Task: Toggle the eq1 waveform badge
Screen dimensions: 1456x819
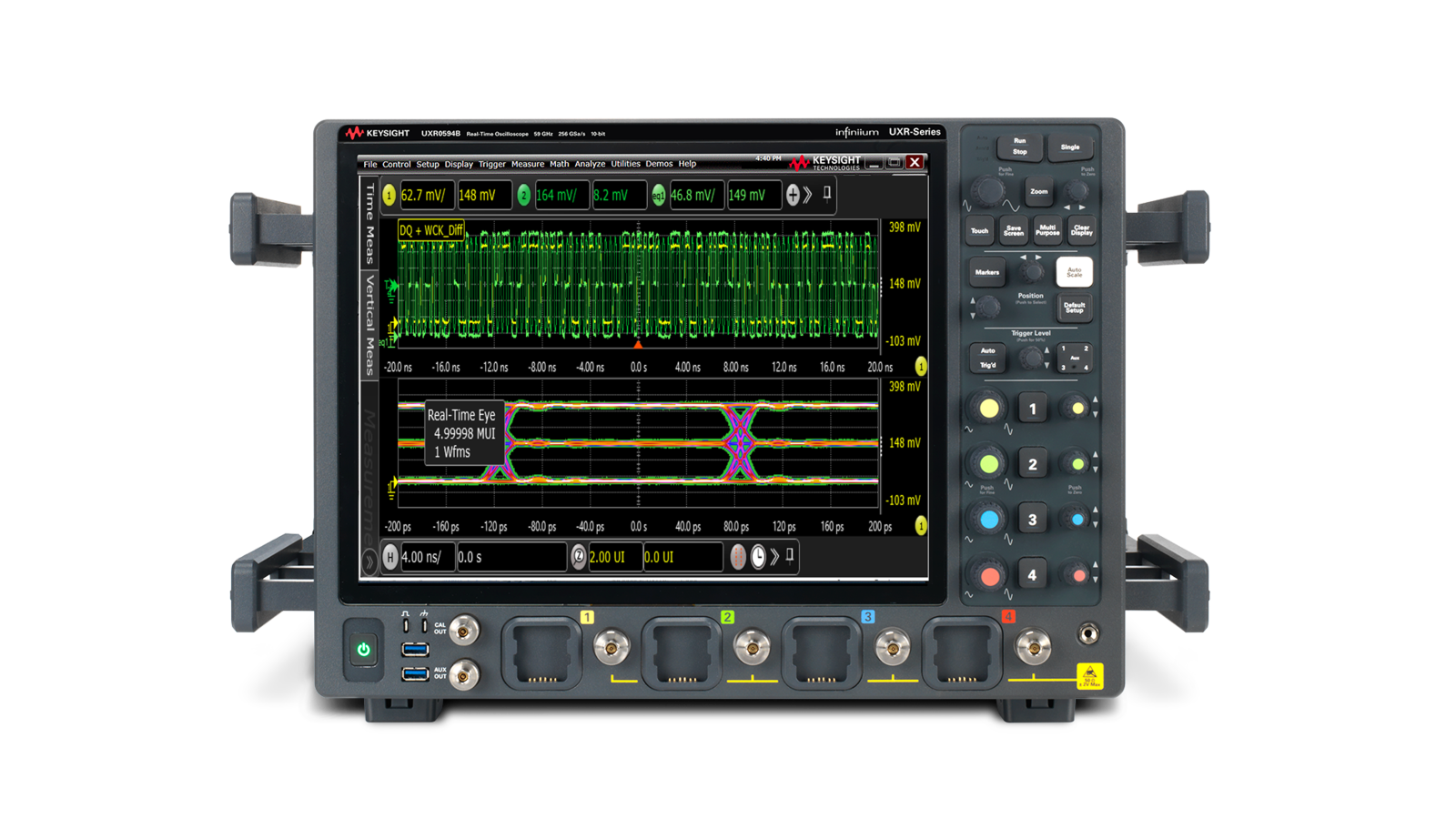Action: pos(658,196)
